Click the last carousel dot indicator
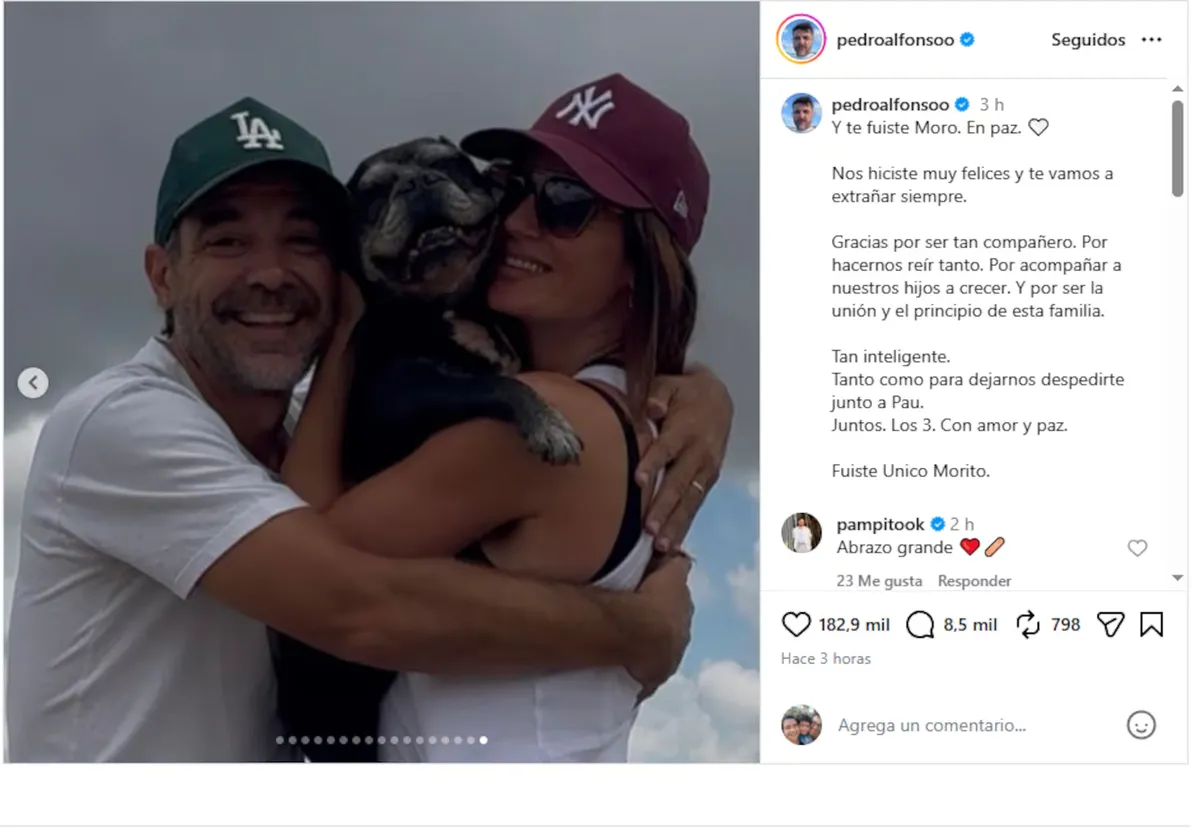The width and height of the screenshot is (1200, 833). [x=483, y=741]
